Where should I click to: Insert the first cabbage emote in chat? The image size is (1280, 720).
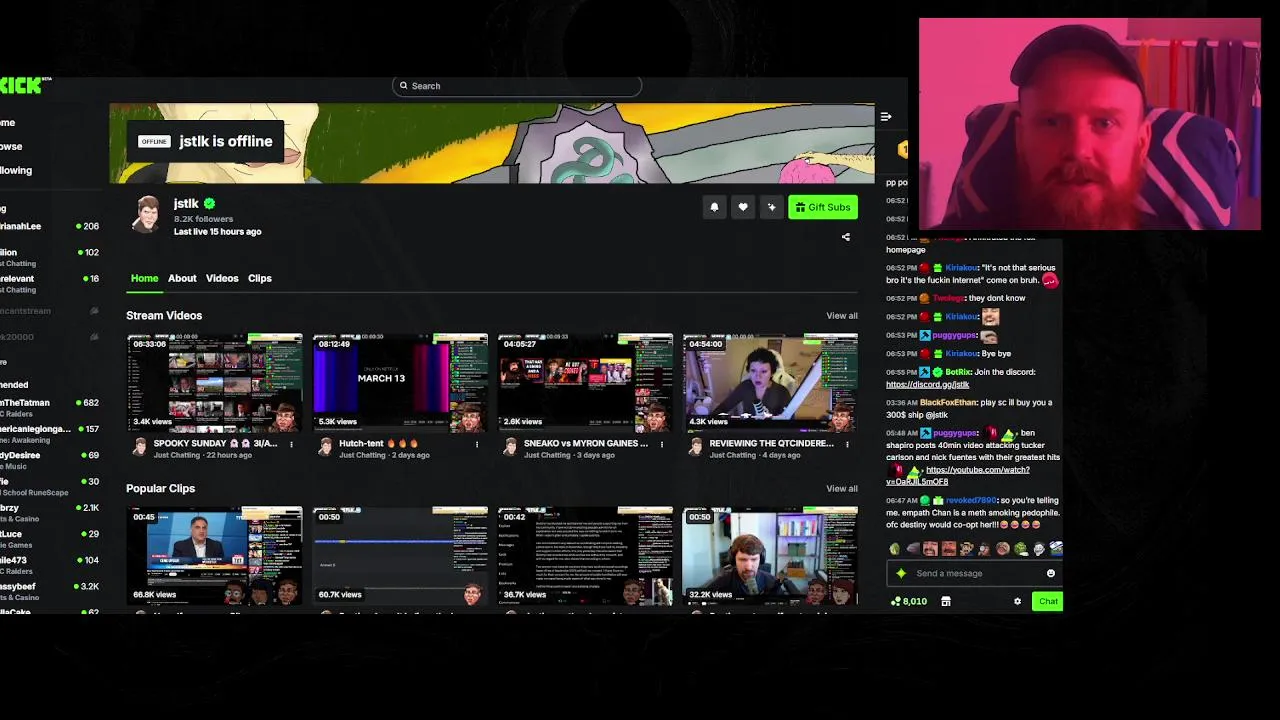tap(895, 549)
